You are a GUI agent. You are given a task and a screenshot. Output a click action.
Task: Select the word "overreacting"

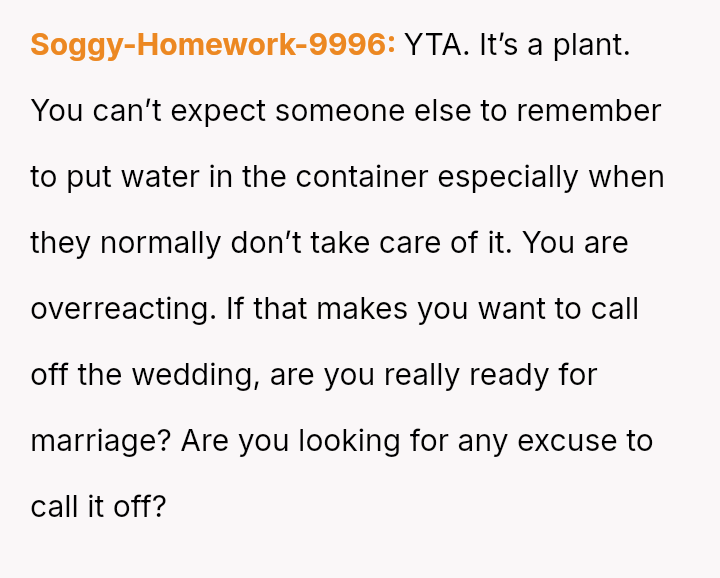[x=122, y=309]
